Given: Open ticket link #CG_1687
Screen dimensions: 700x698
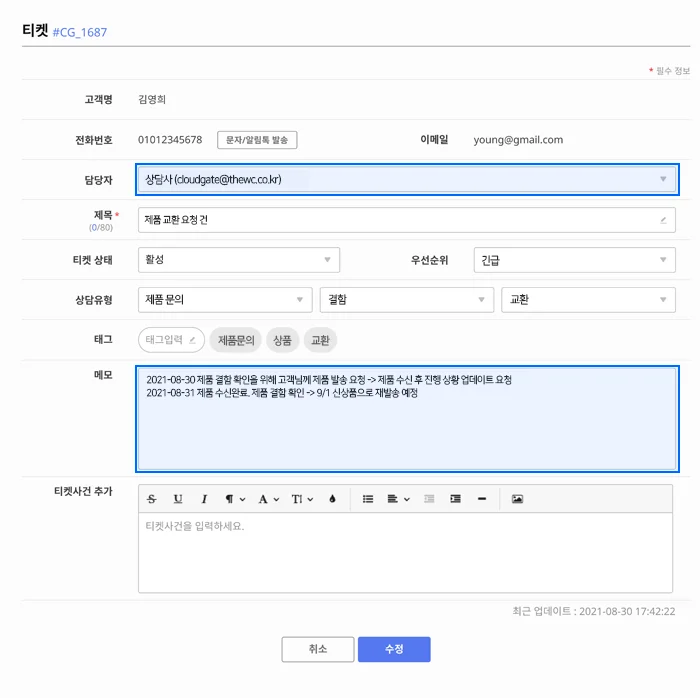Looking at the screenshot, I should (x=80, y=32).
